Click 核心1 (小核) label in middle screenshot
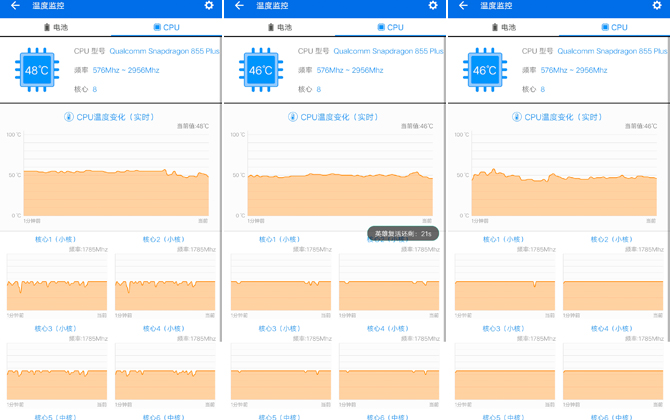The width and height of the screenshot is (670, 420). 279,239
